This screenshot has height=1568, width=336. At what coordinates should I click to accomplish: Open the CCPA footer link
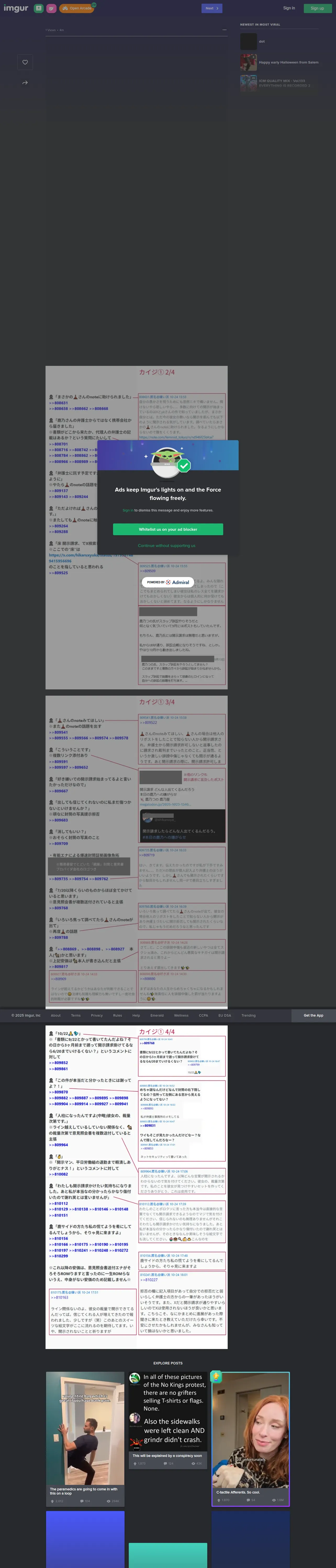click(x=204, y=1015)
